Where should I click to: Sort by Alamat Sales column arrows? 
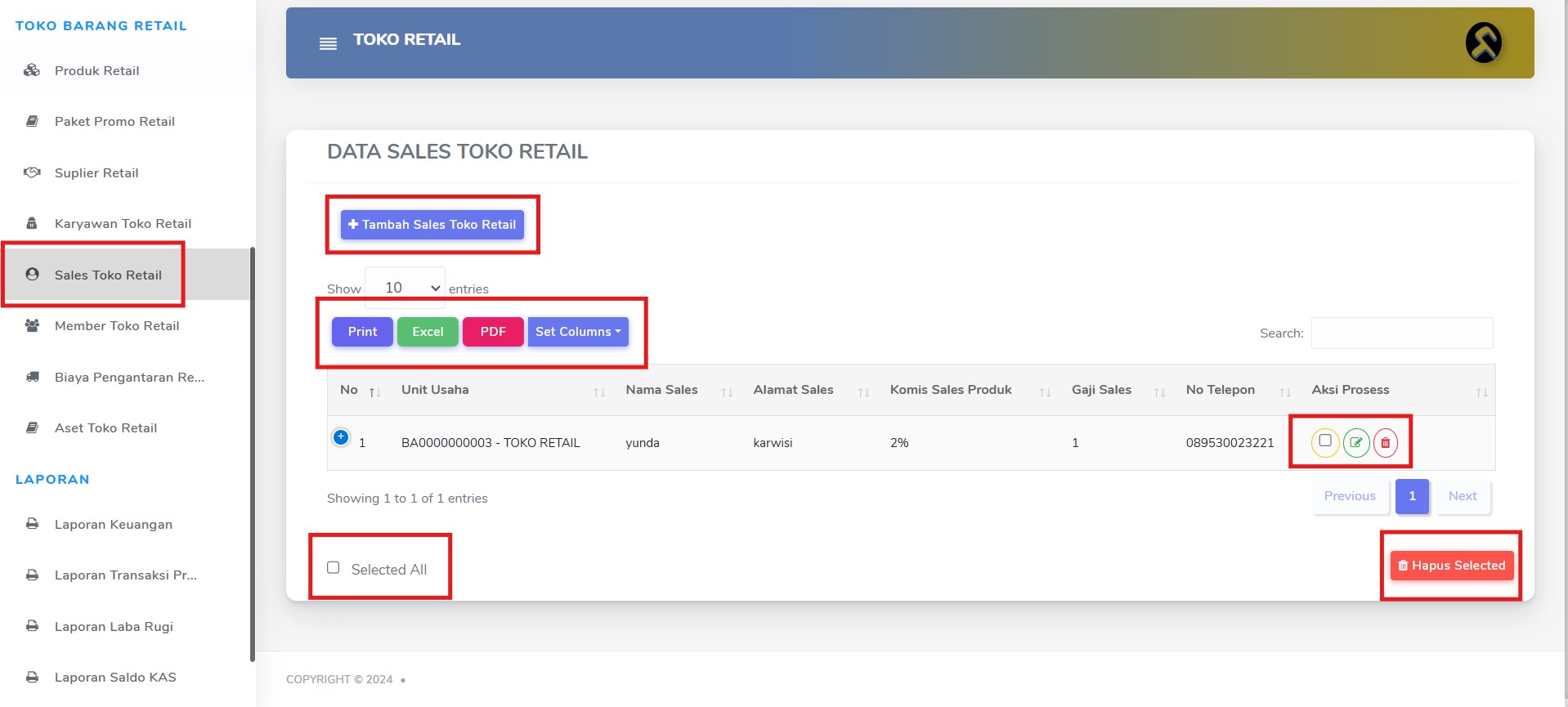[863, 392]
